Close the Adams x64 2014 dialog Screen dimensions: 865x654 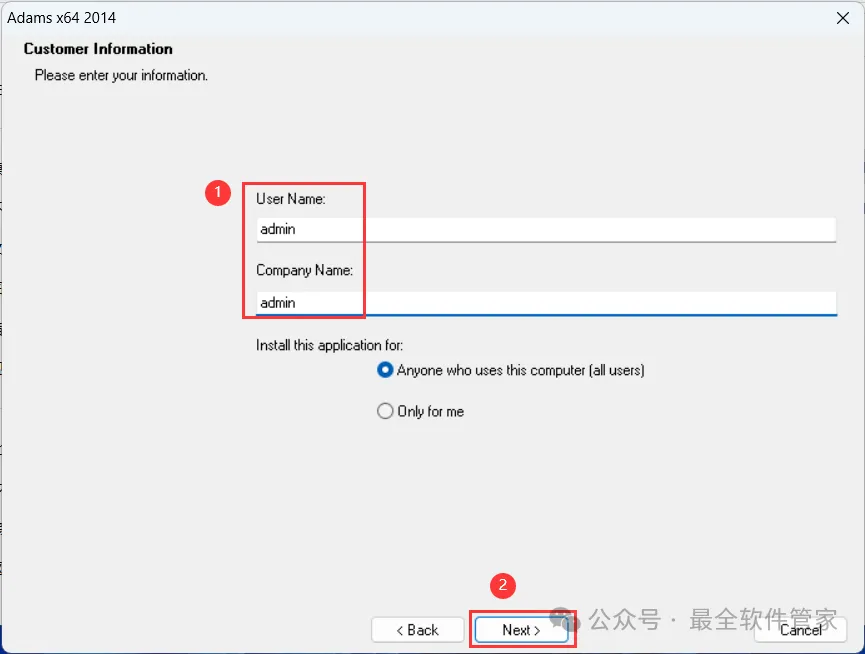pyautogui.click(x=842, y=18)
